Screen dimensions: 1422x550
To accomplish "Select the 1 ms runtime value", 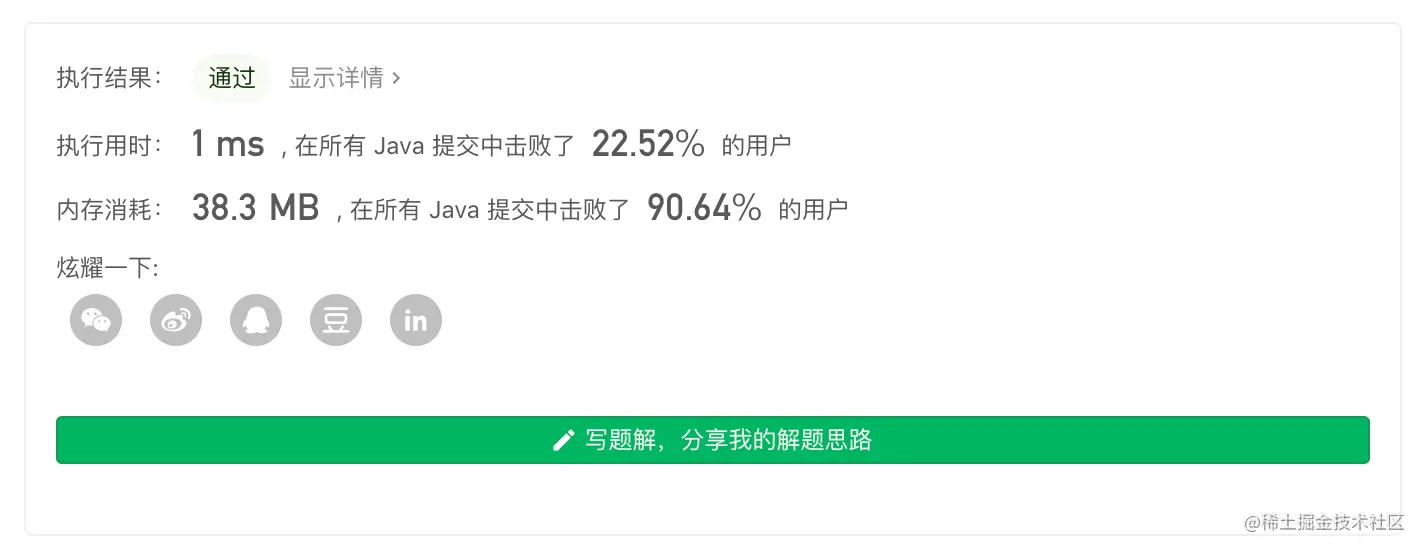I will [228, 144].
